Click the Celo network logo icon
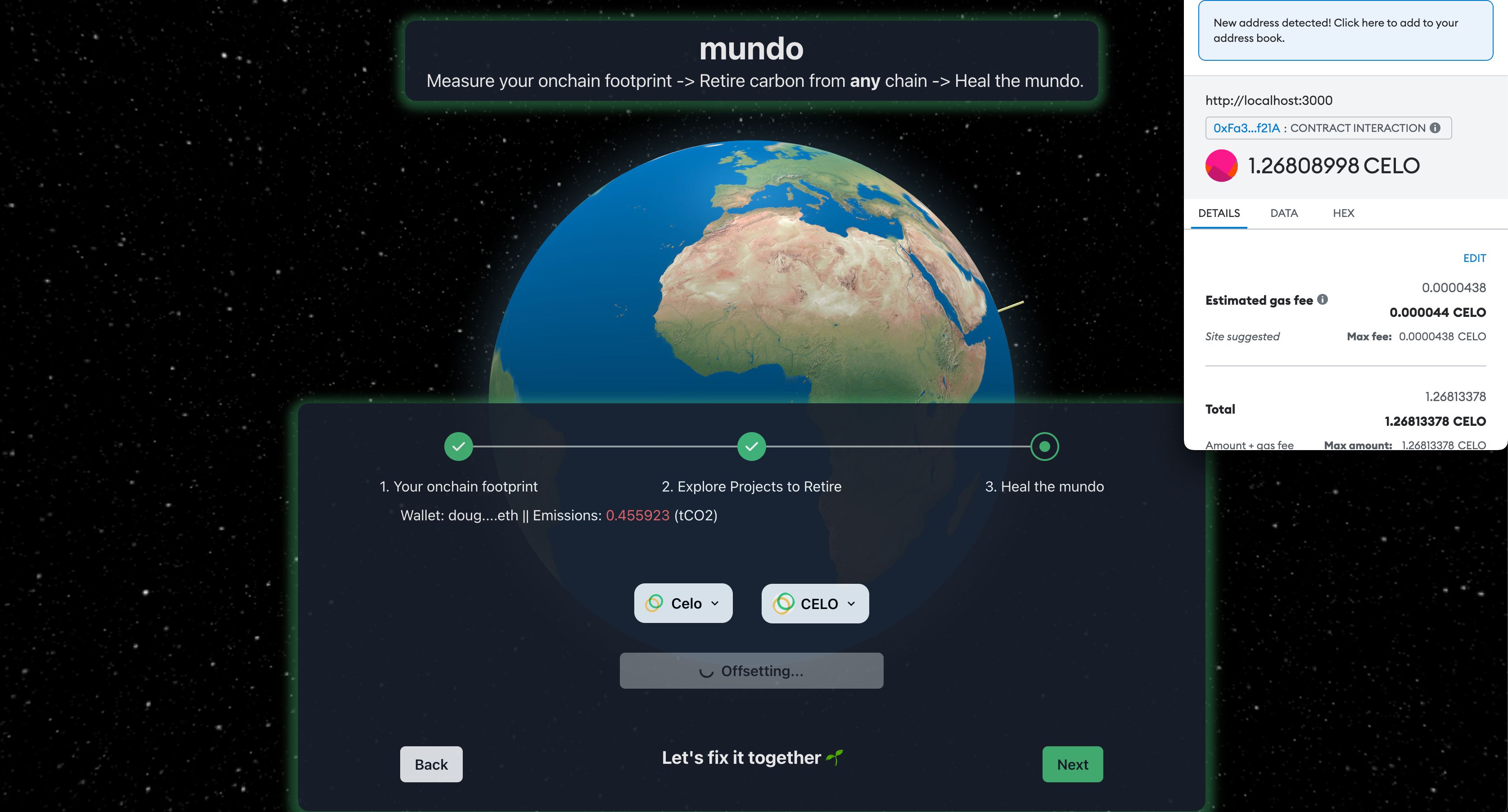 click(x=654, y=603)
